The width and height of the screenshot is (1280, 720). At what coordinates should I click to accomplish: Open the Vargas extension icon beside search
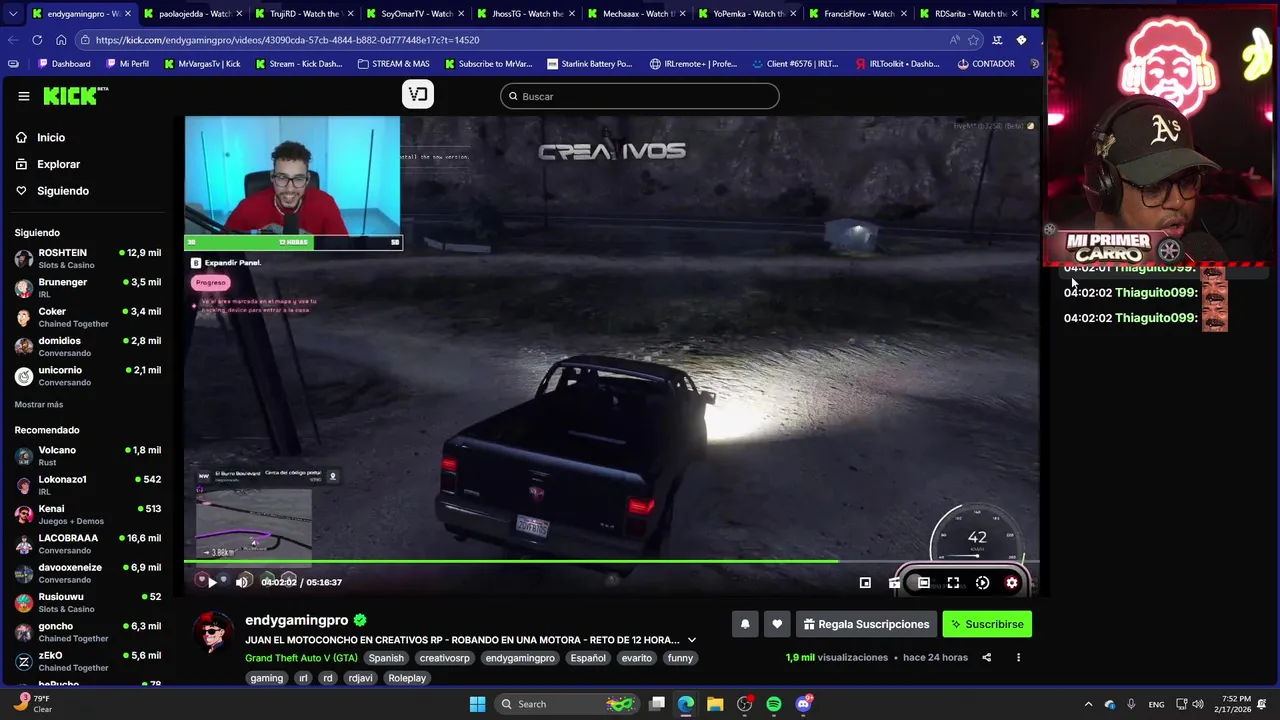(x=417, y=94)
